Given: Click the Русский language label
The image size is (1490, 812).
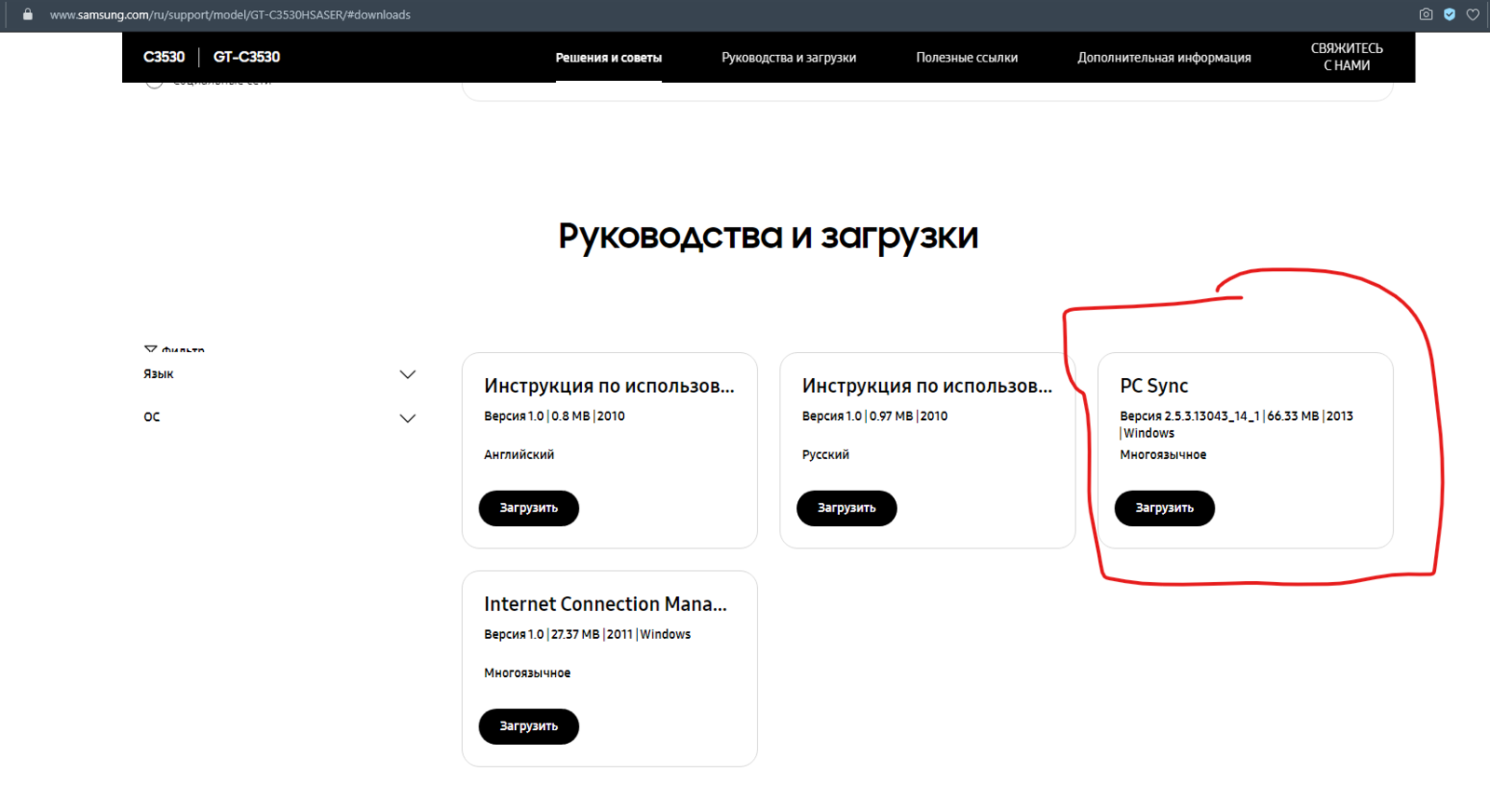Looking at the screenshot, I should tap(825, 454).
